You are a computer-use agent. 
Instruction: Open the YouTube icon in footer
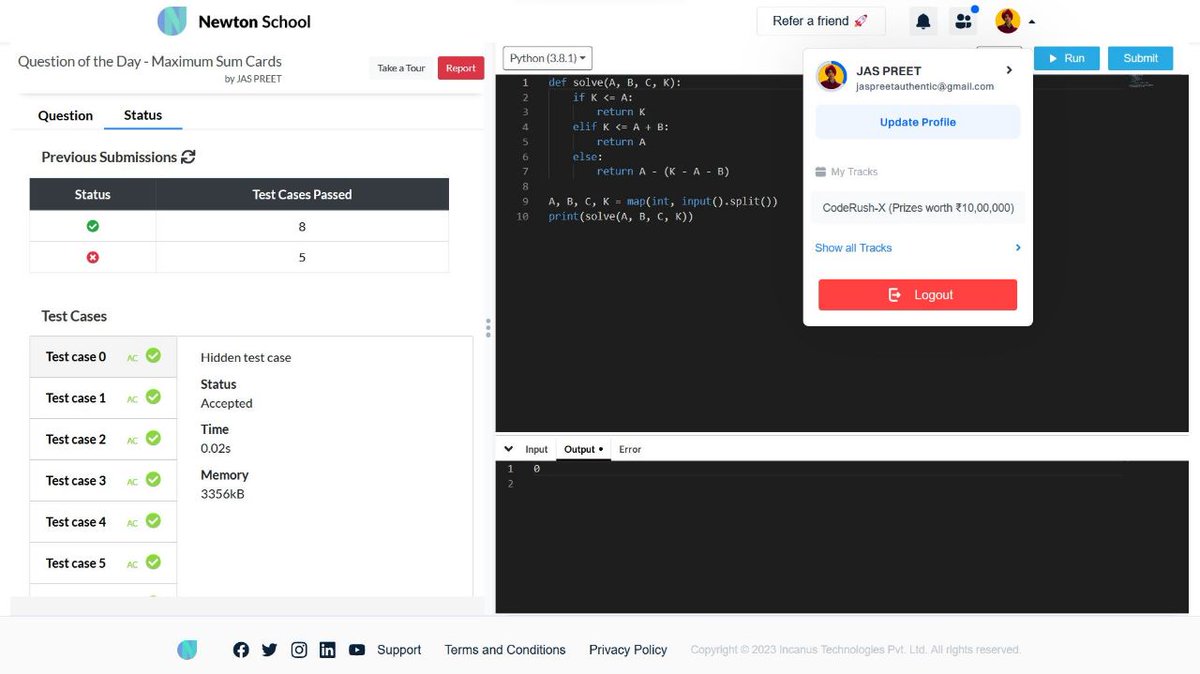tap(356, 649)
